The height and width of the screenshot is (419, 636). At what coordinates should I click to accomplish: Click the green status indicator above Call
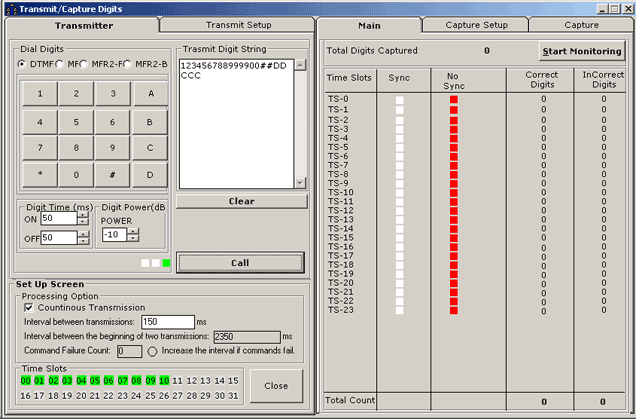coord(166,263)
